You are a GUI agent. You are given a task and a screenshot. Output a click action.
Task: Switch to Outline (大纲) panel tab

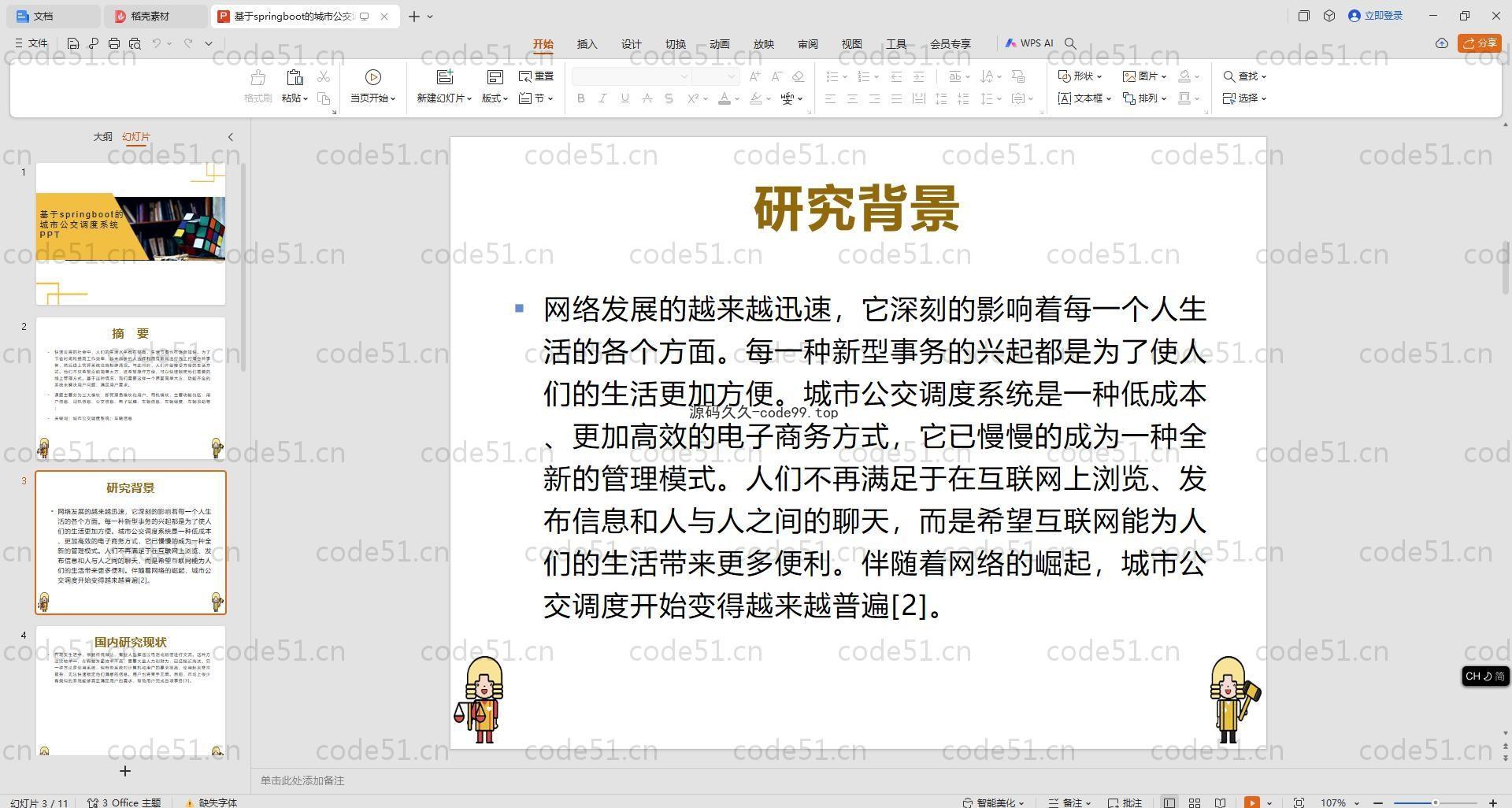coord(103,137)
